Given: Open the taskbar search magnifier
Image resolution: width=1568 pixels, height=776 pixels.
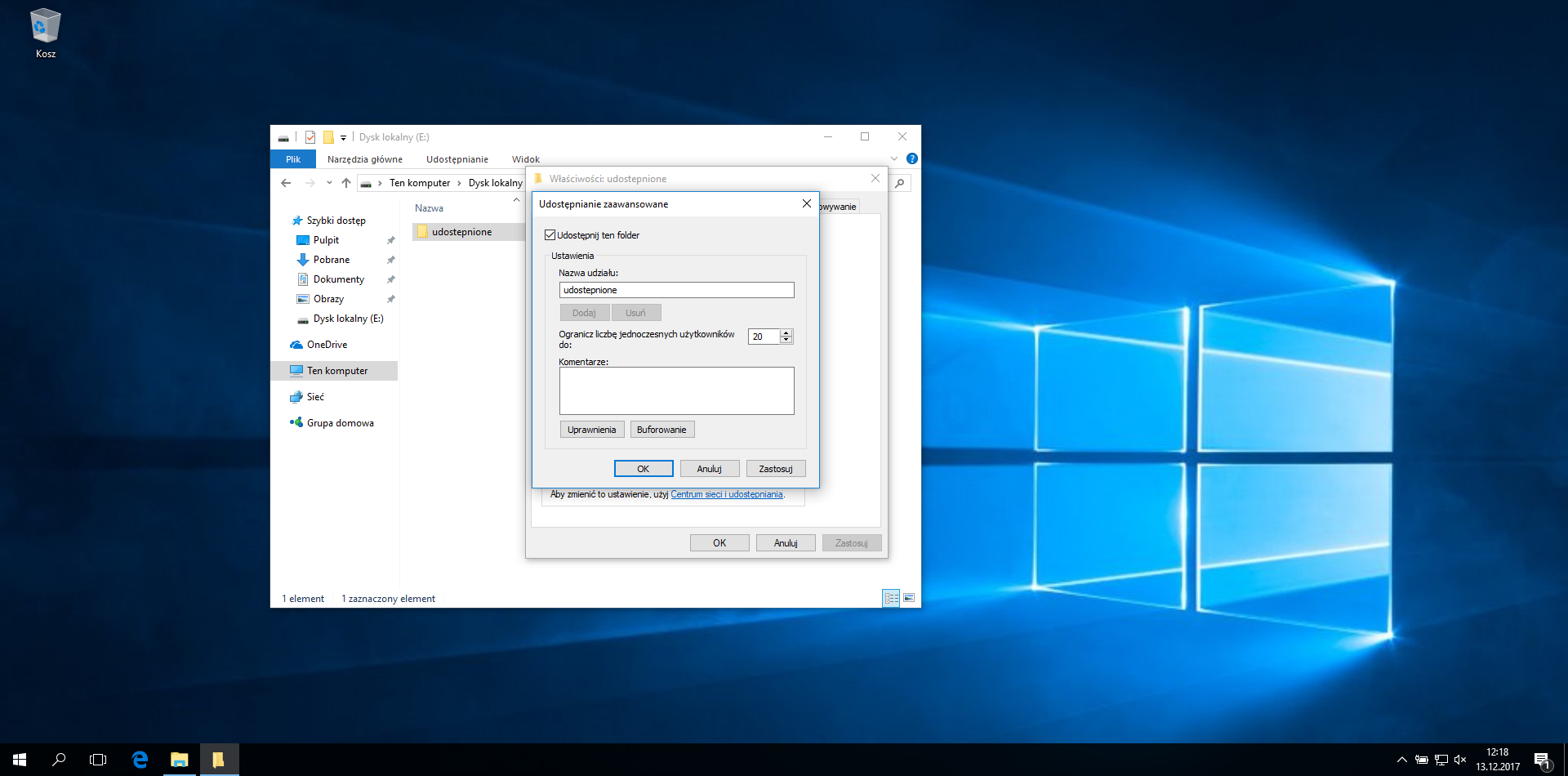Looking at the screenshot, I should [59, 760].
